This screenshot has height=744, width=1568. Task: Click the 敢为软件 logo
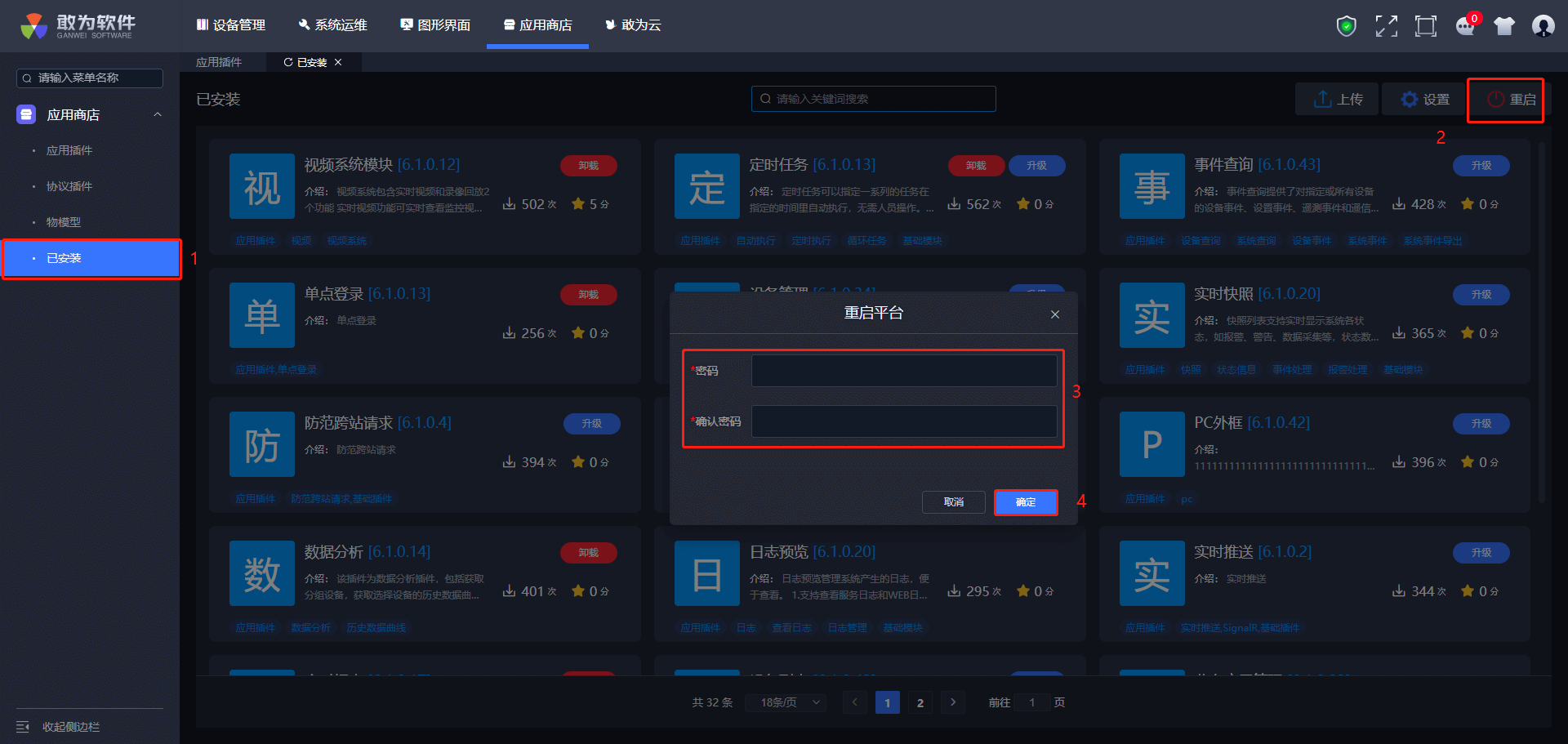[78, 26]
